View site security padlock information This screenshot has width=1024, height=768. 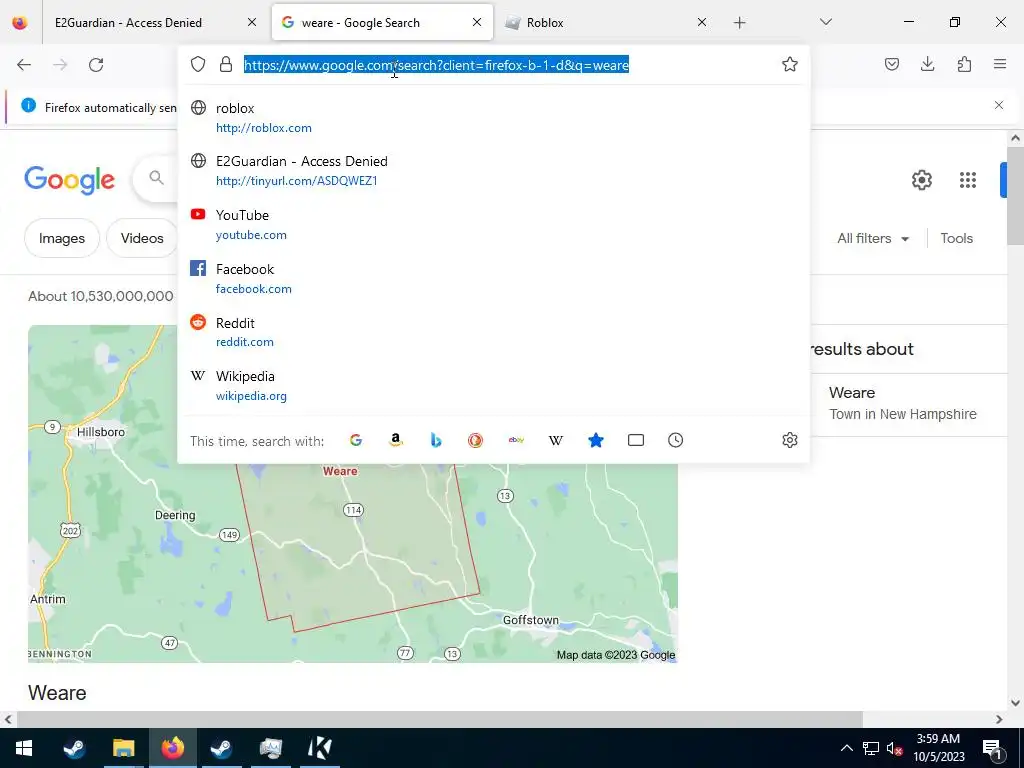[x=226, y=64]
